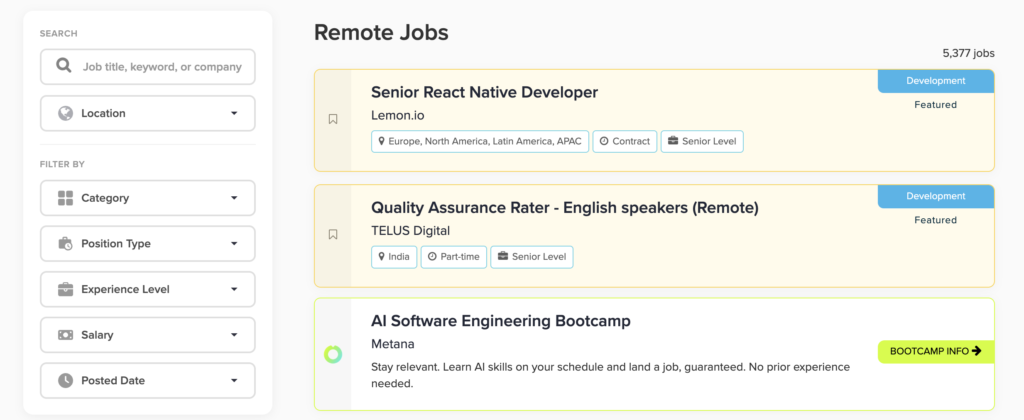Screen dimensions: 1024x420
Task: Click the FILTER BY label
Action: click(62, 165)
